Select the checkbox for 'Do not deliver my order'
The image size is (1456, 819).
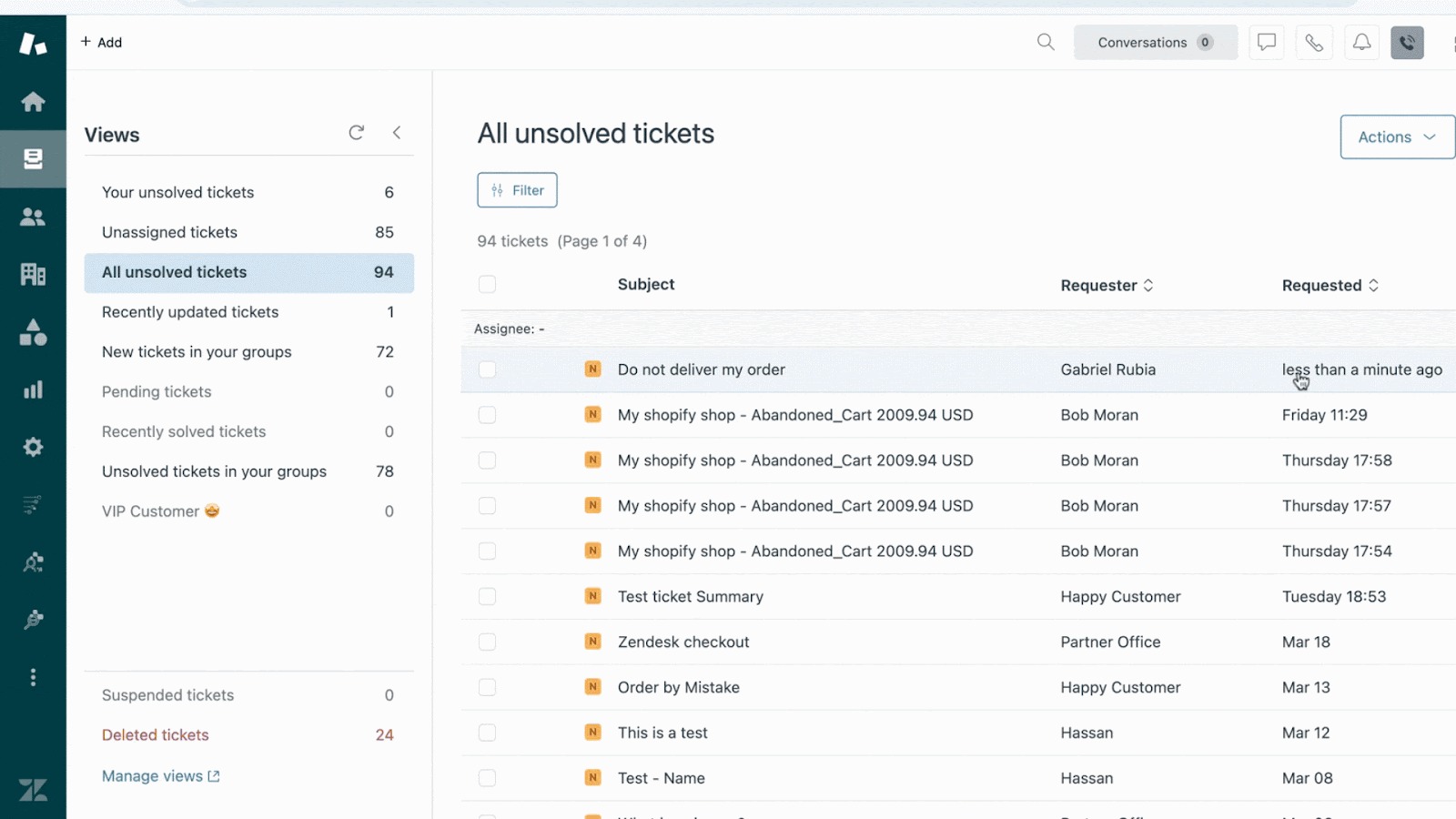click(487, 369)
